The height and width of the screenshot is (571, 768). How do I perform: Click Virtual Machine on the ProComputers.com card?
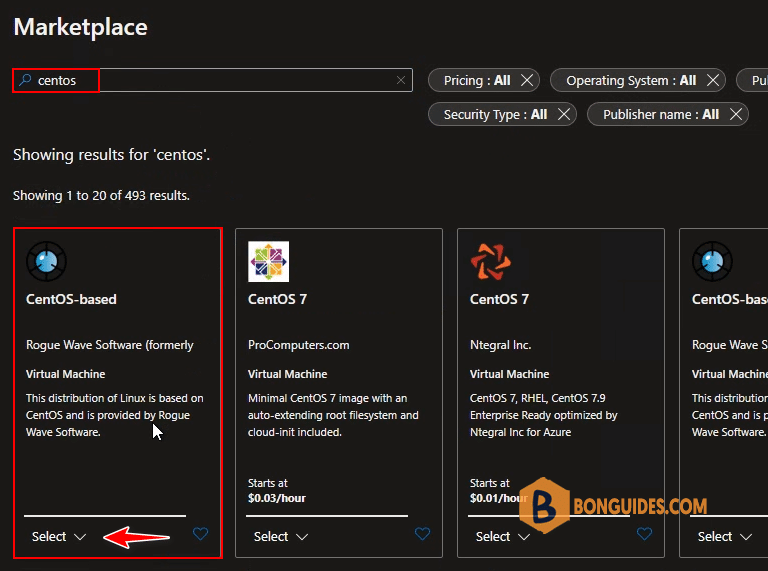pyautogui.click(x=288, y=374)
